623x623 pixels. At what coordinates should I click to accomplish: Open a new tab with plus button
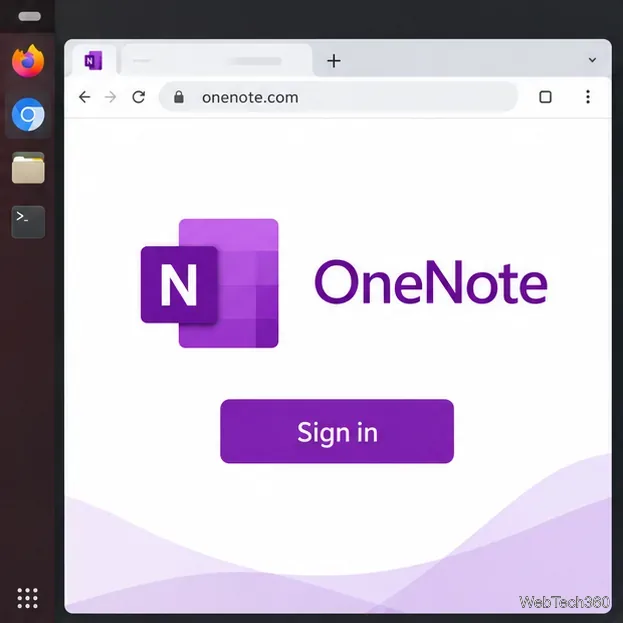coord(334,61)
